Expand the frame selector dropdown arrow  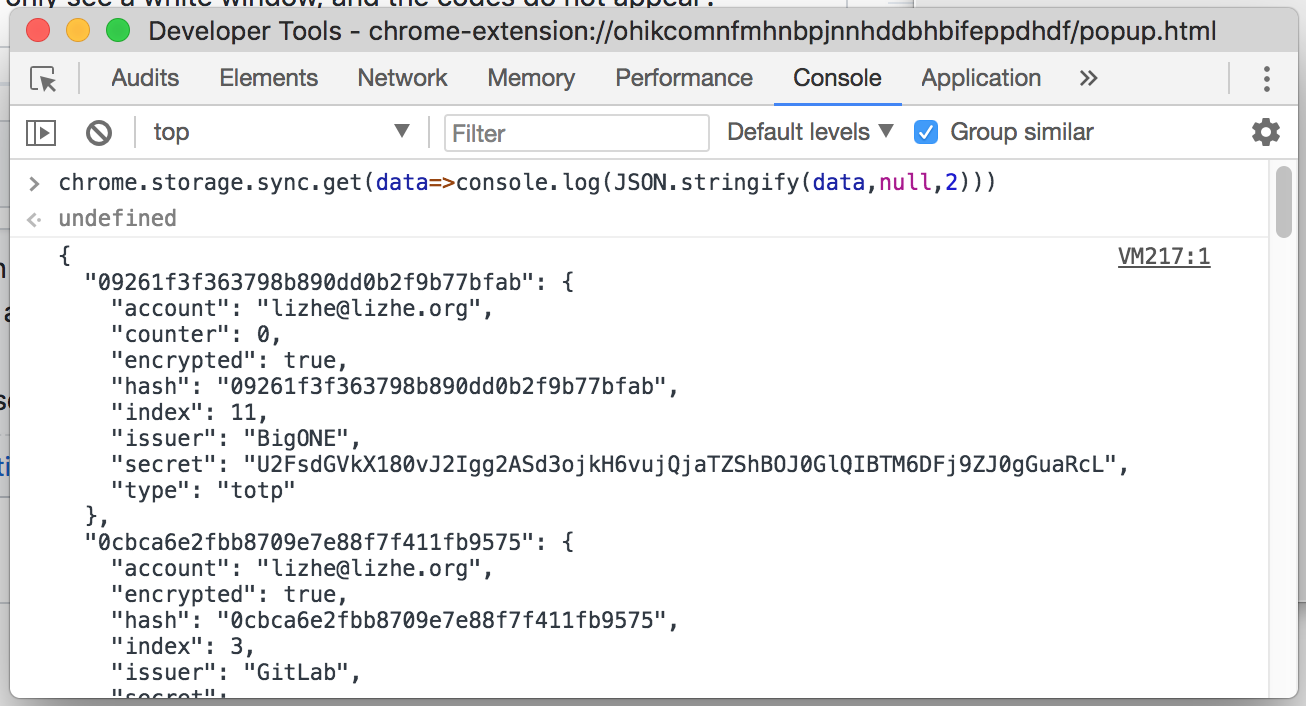401,131
